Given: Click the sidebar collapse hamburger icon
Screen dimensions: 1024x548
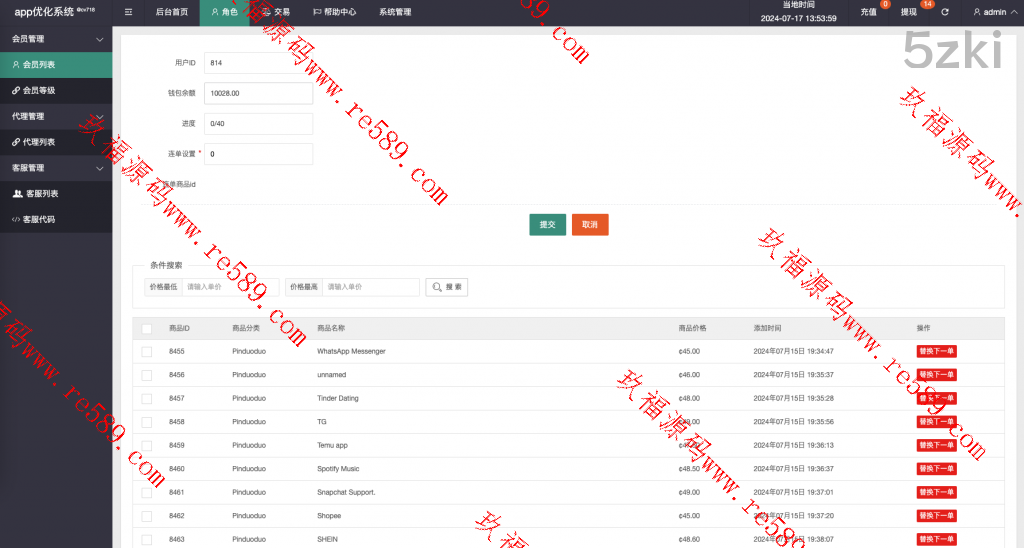Looking at the screenshot, I should tap(129, 13).
